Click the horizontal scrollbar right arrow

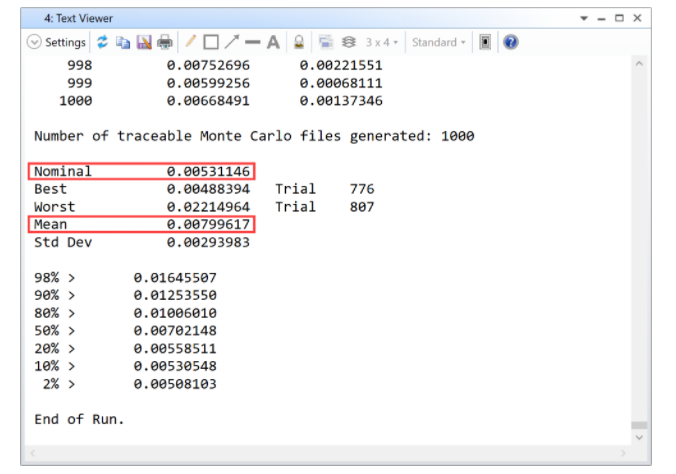[623, 453]
